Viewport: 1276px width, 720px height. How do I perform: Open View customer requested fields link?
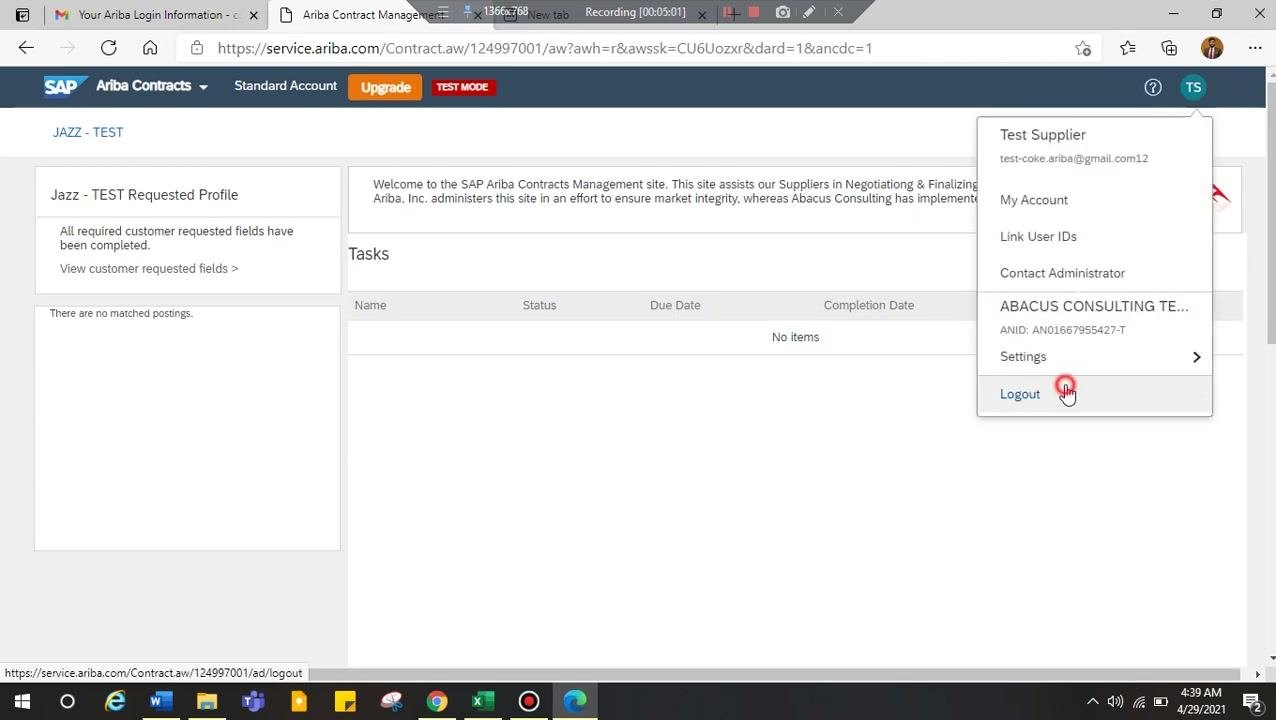coord(149,268)
